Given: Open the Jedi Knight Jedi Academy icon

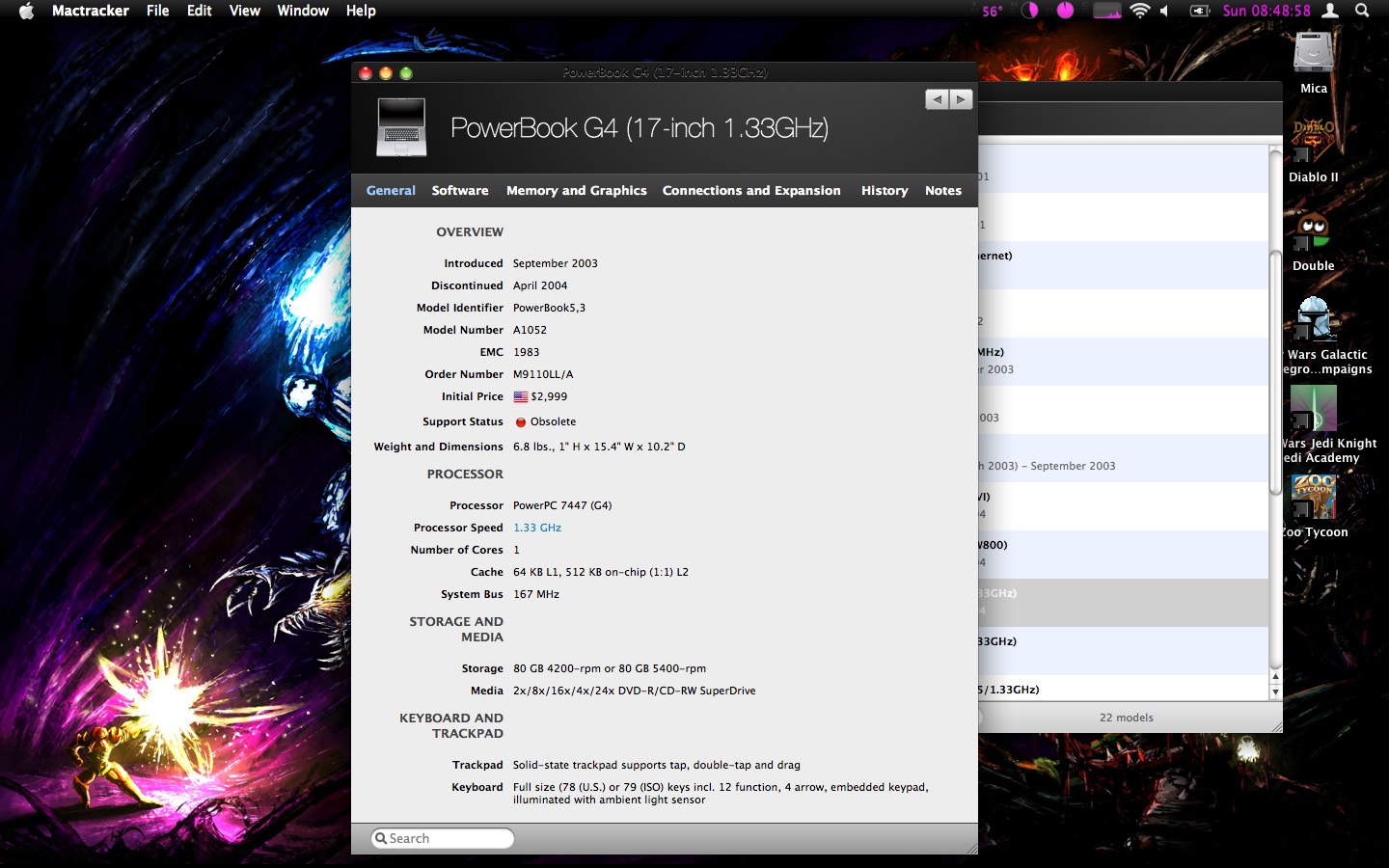Looking at the screenshot, I should pyautogui.click(x=1313, y=409).
